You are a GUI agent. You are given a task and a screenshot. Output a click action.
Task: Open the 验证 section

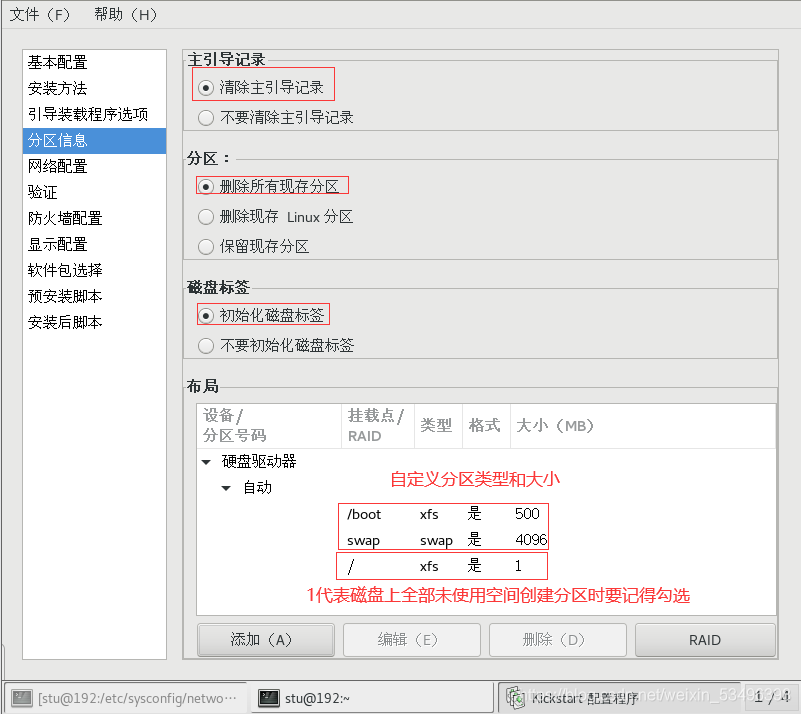95,193
